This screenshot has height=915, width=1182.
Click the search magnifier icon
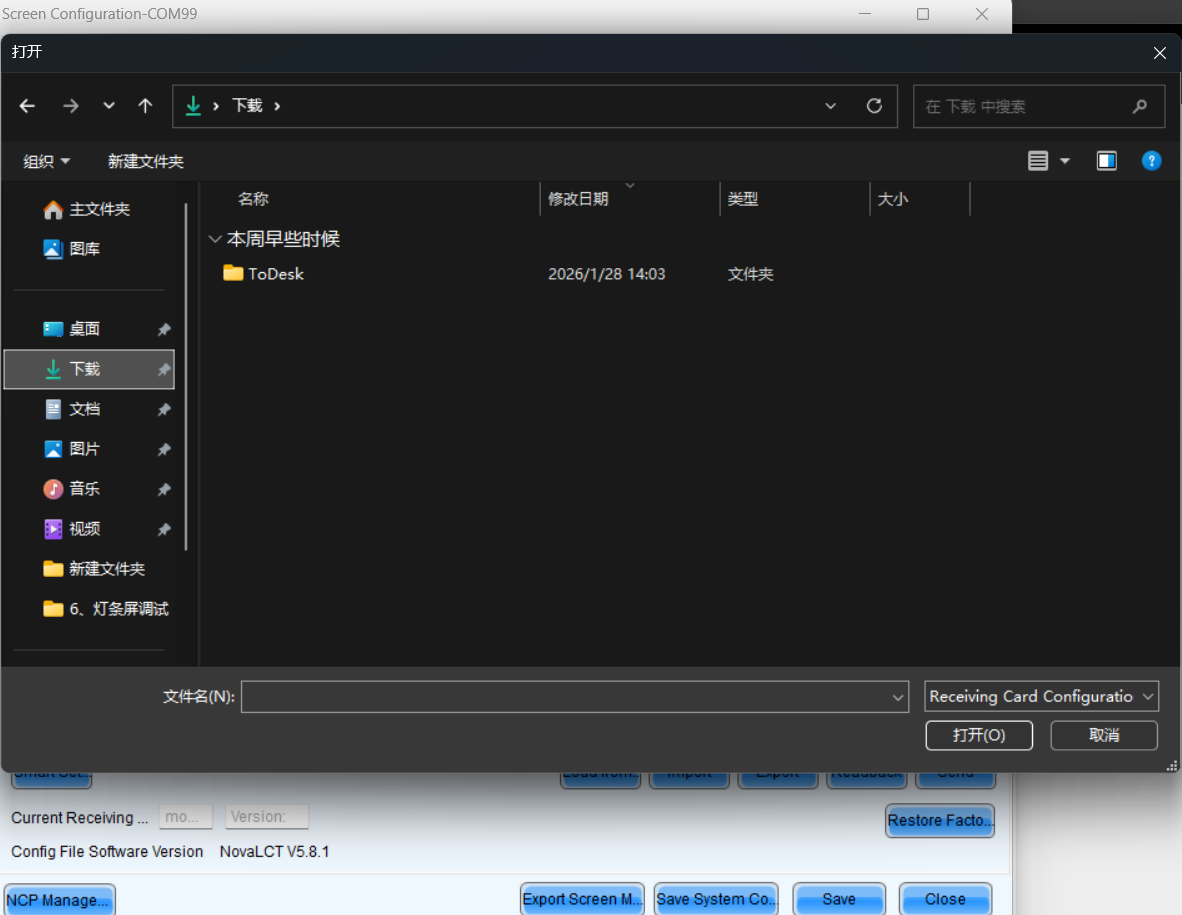pos(1139,106)
